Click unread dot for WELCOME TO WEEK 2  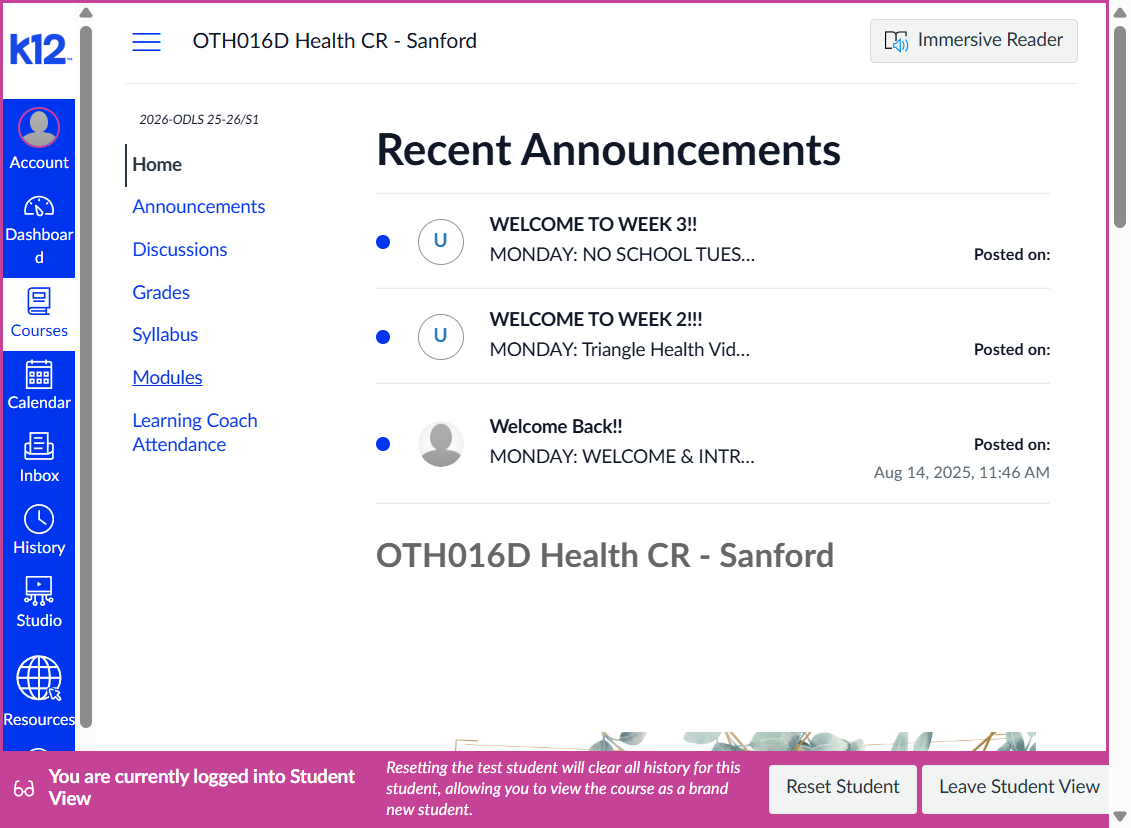(383, 337)
